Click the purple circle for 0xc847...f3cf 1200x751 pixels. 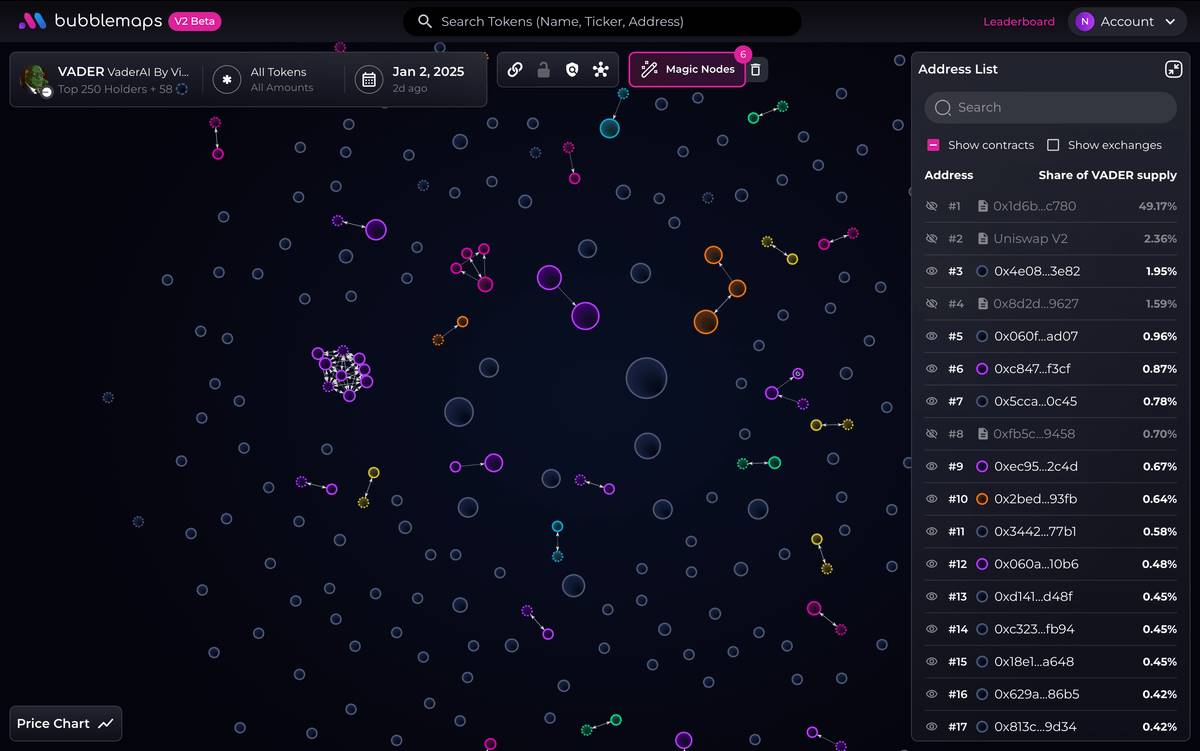coord(982,369)
